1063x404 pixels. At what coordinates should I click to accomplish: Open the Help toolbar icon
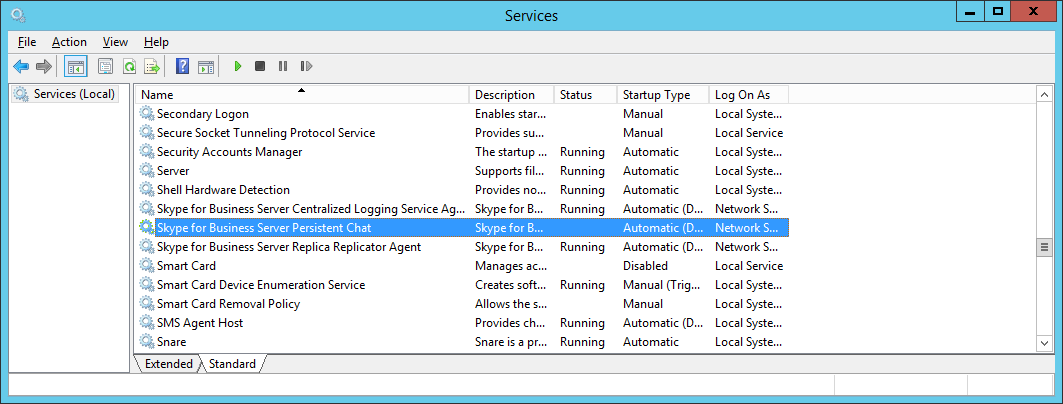[182, 66]
